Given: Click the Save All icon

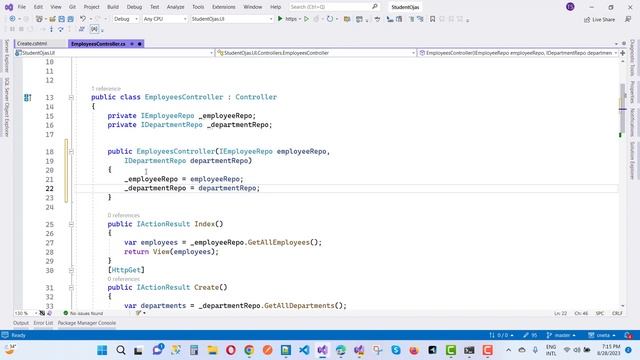Looking at the screenshot, I should pyautogui.click(x=71, y=19).
